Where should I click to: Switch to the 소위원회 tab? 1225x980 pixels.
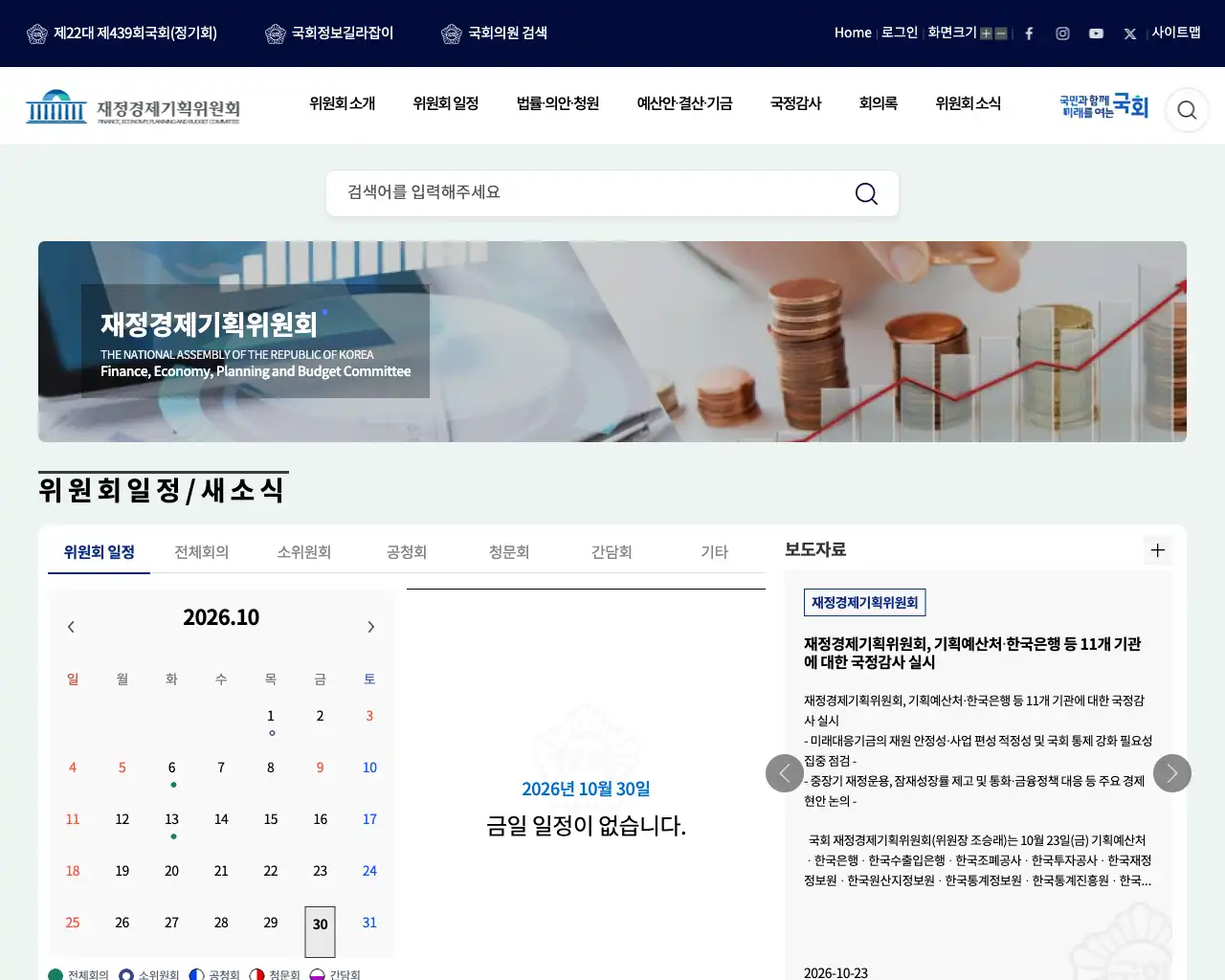(304, 552)
